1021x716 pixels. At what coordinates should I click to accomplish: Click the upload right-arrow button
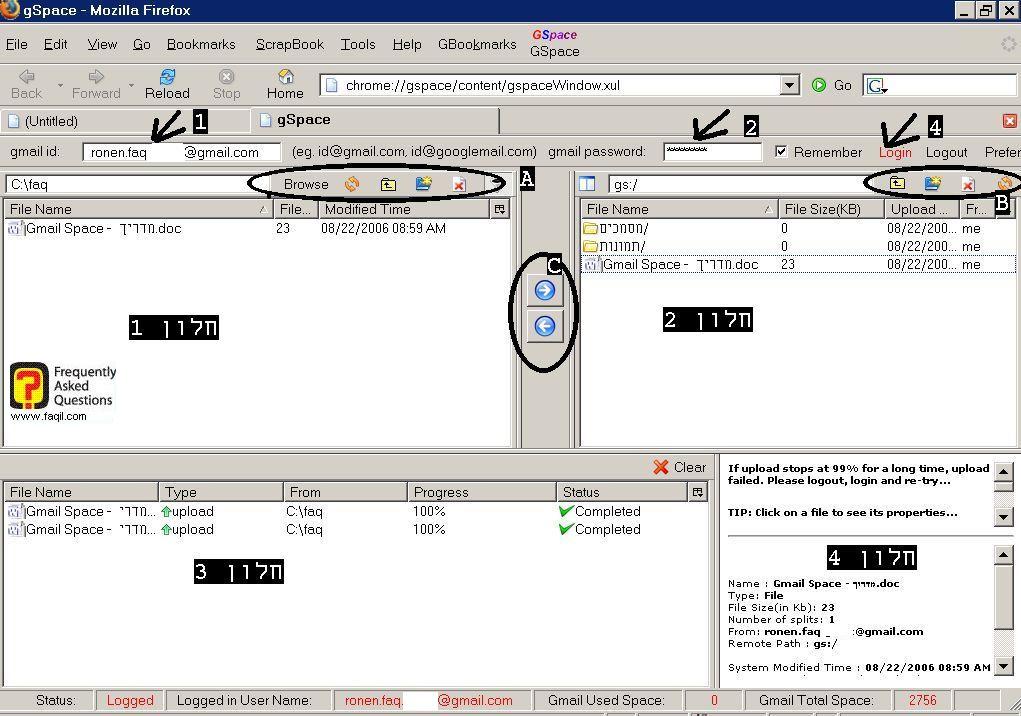click(544, 290)
